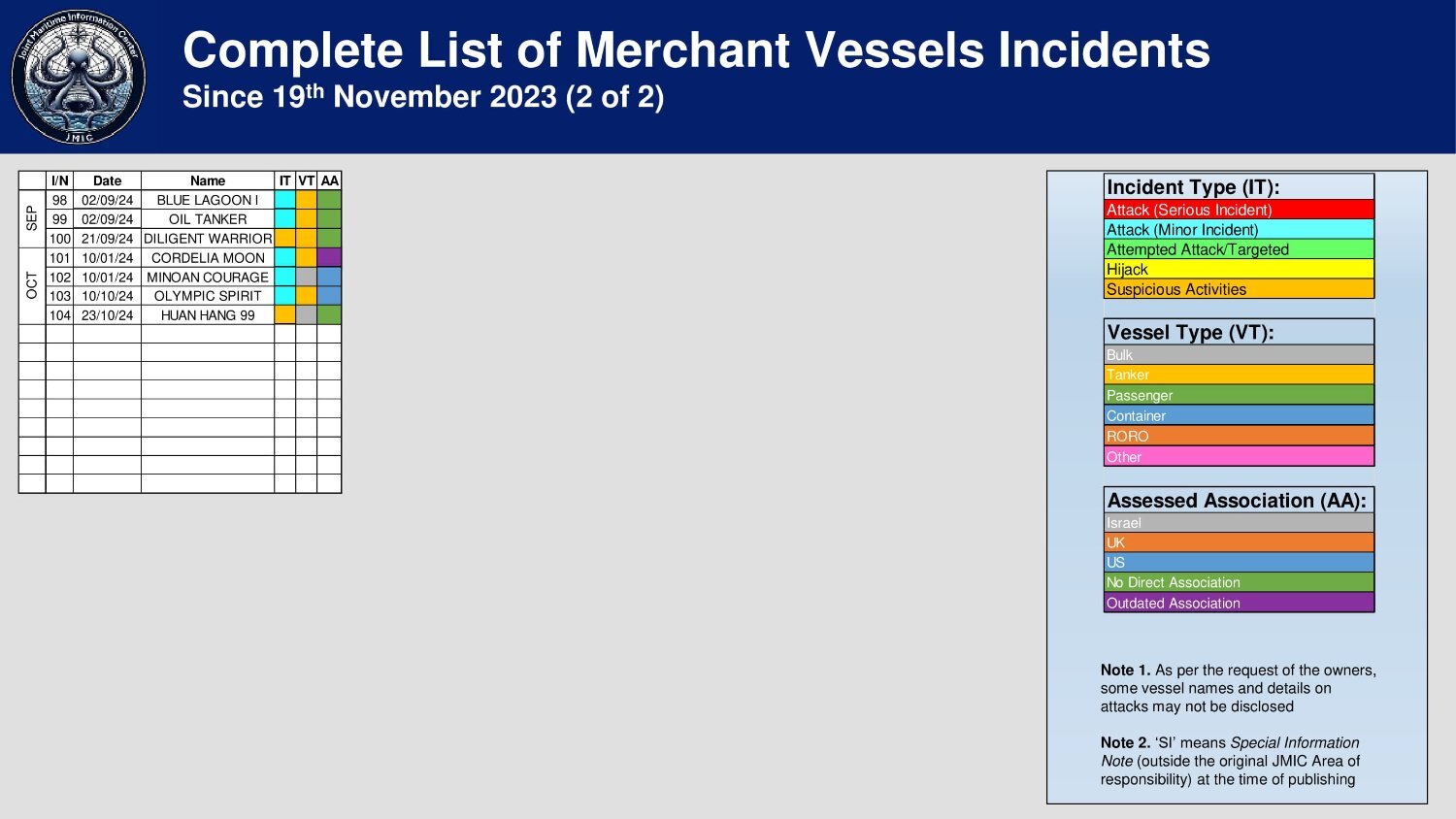Click the Date column header
The image size is (1456, 819).
click(x=107, y=180)
